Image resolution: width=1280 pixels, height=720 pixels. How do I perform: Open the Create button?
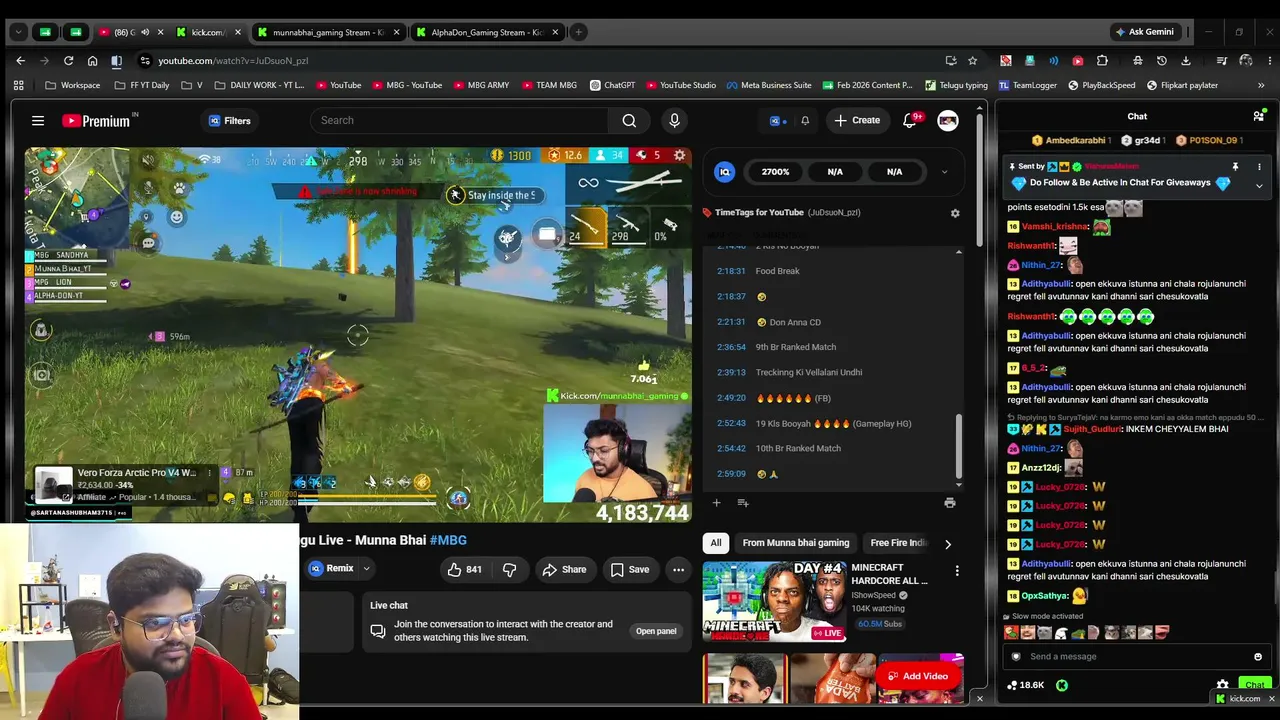(857, 121)
